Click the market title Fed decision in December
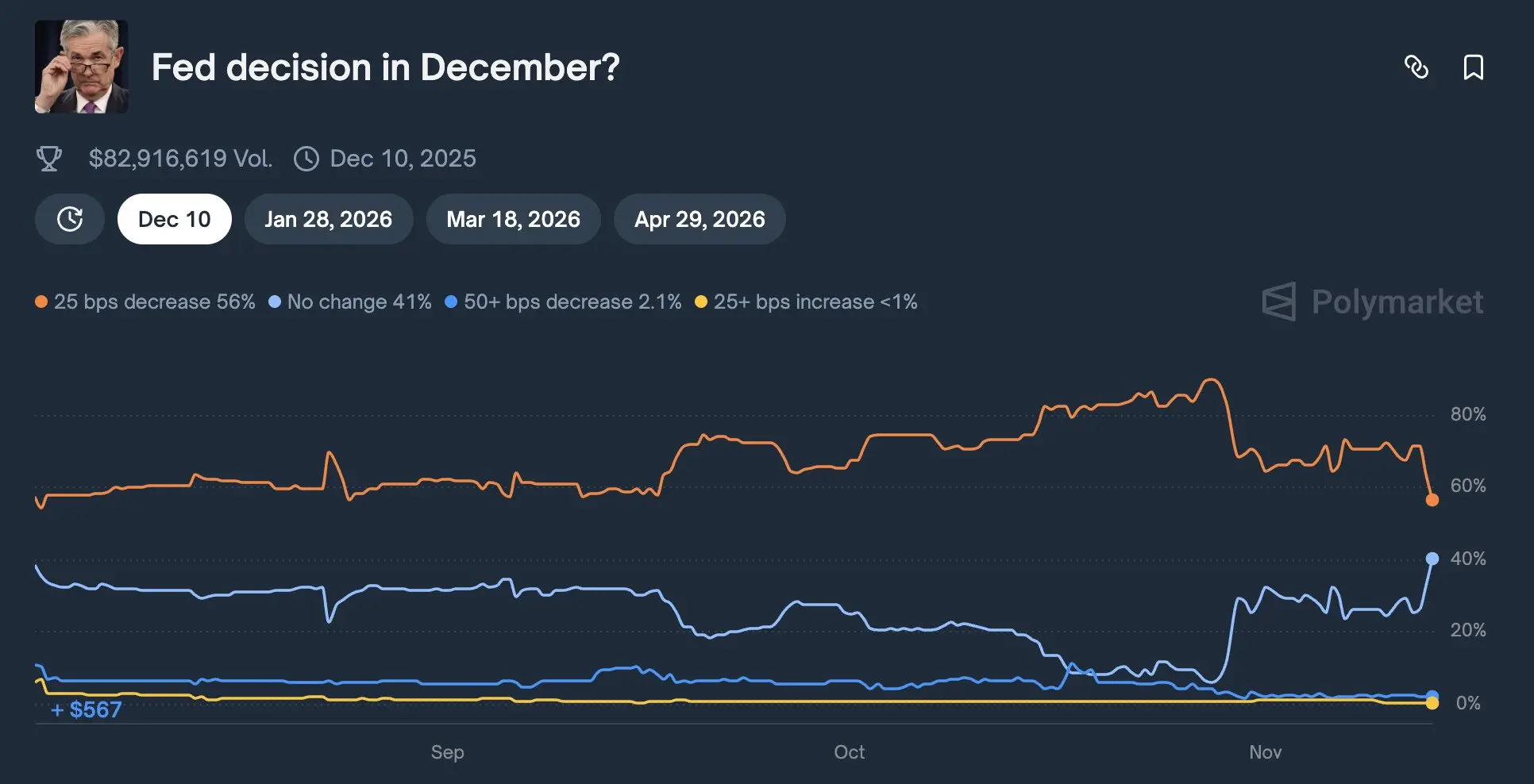1534x784 pixels. (x=385, y=67)
